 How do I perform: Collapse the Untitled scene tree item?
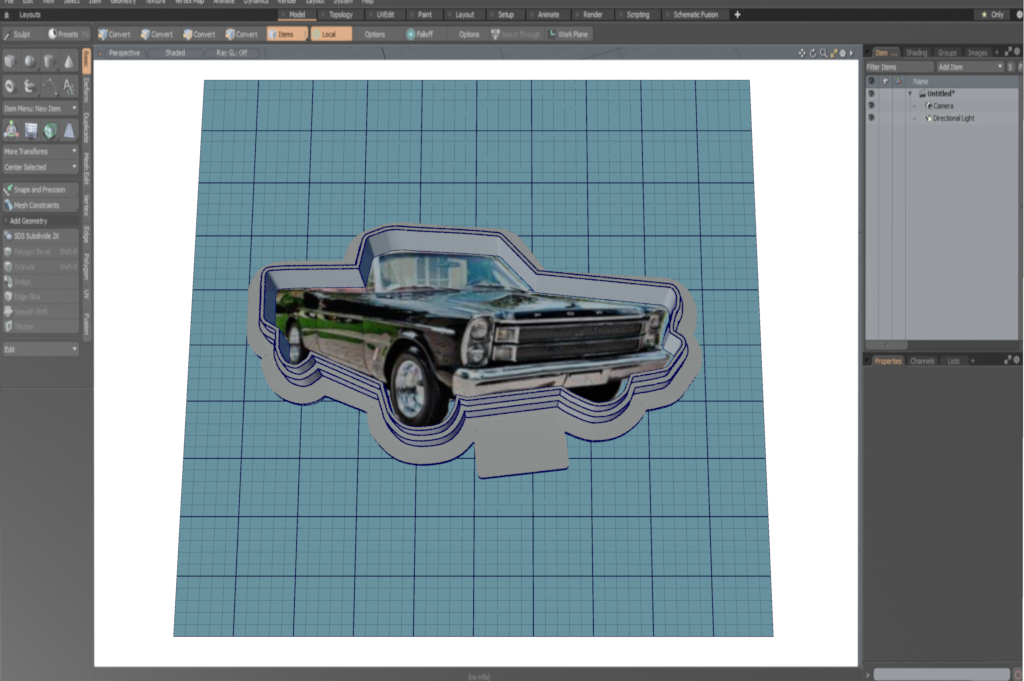tap(910, 93)
